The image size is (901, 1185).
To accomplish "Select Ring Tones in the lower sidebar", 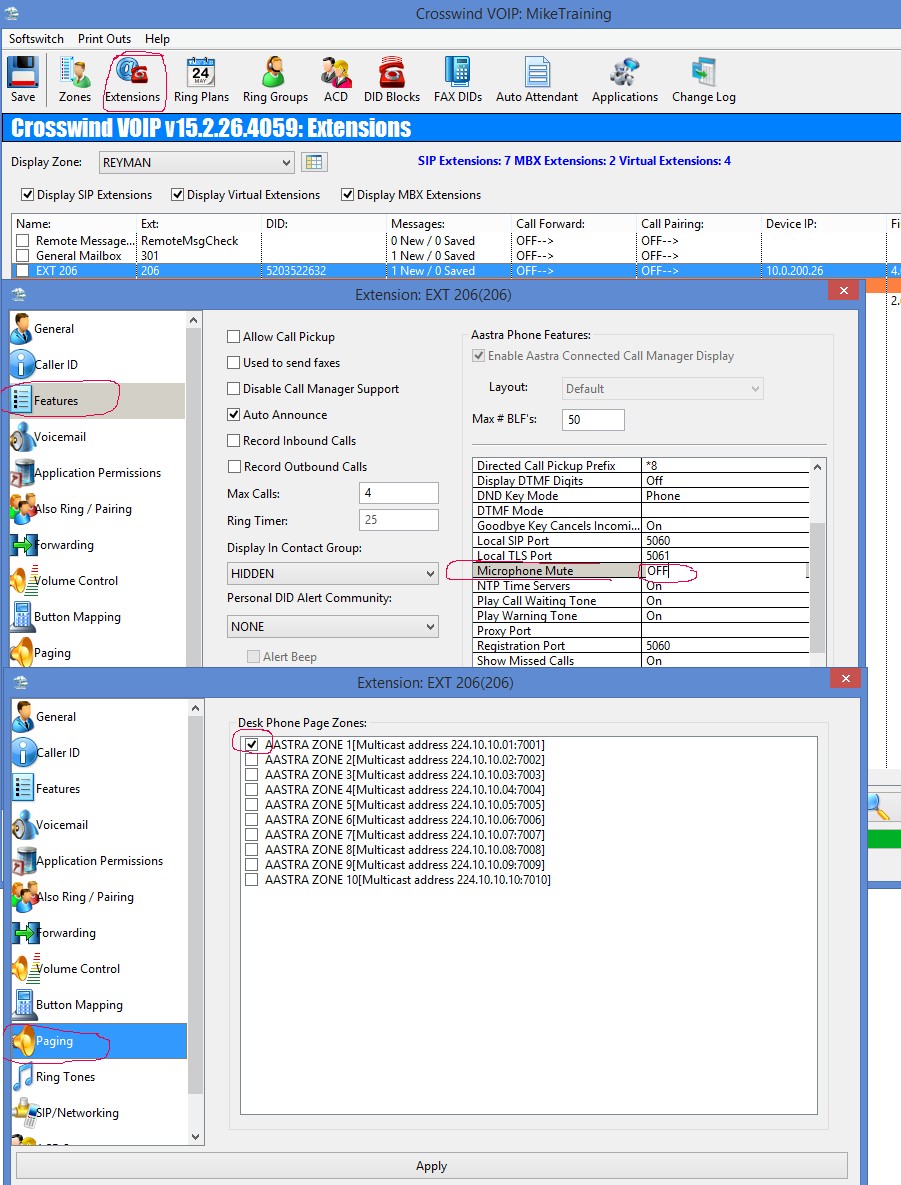I will (65, 1077).
